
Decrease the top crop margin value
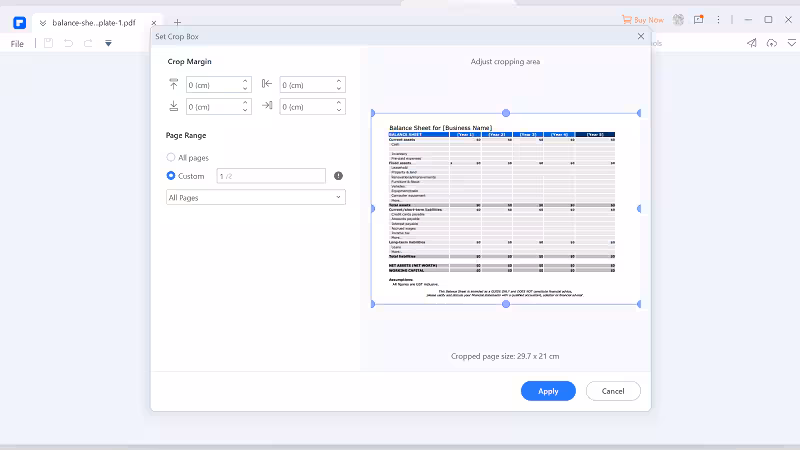point(245,89)
